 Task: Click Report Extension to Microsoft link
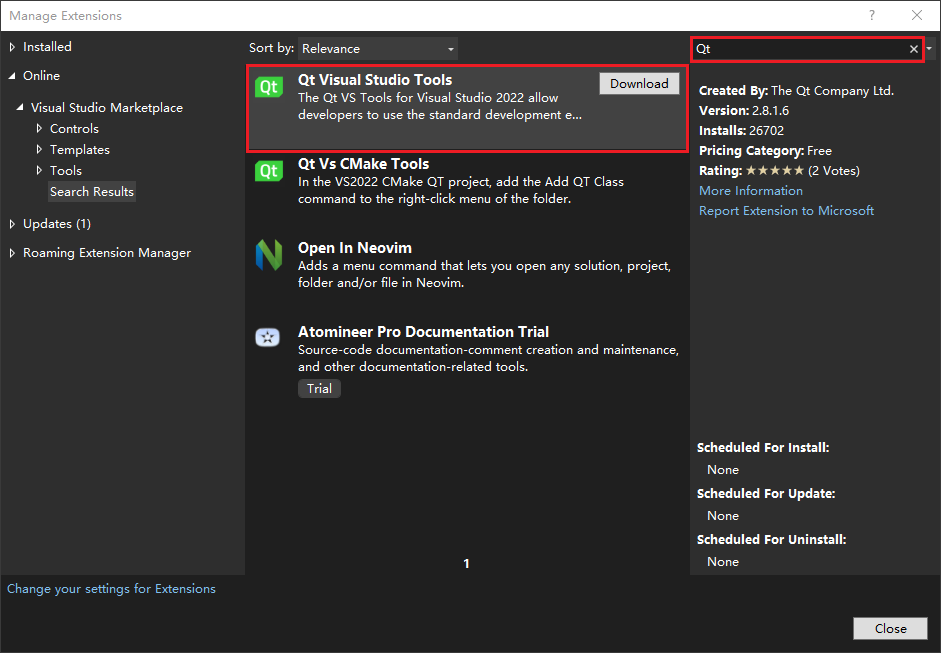coord(786,211)
